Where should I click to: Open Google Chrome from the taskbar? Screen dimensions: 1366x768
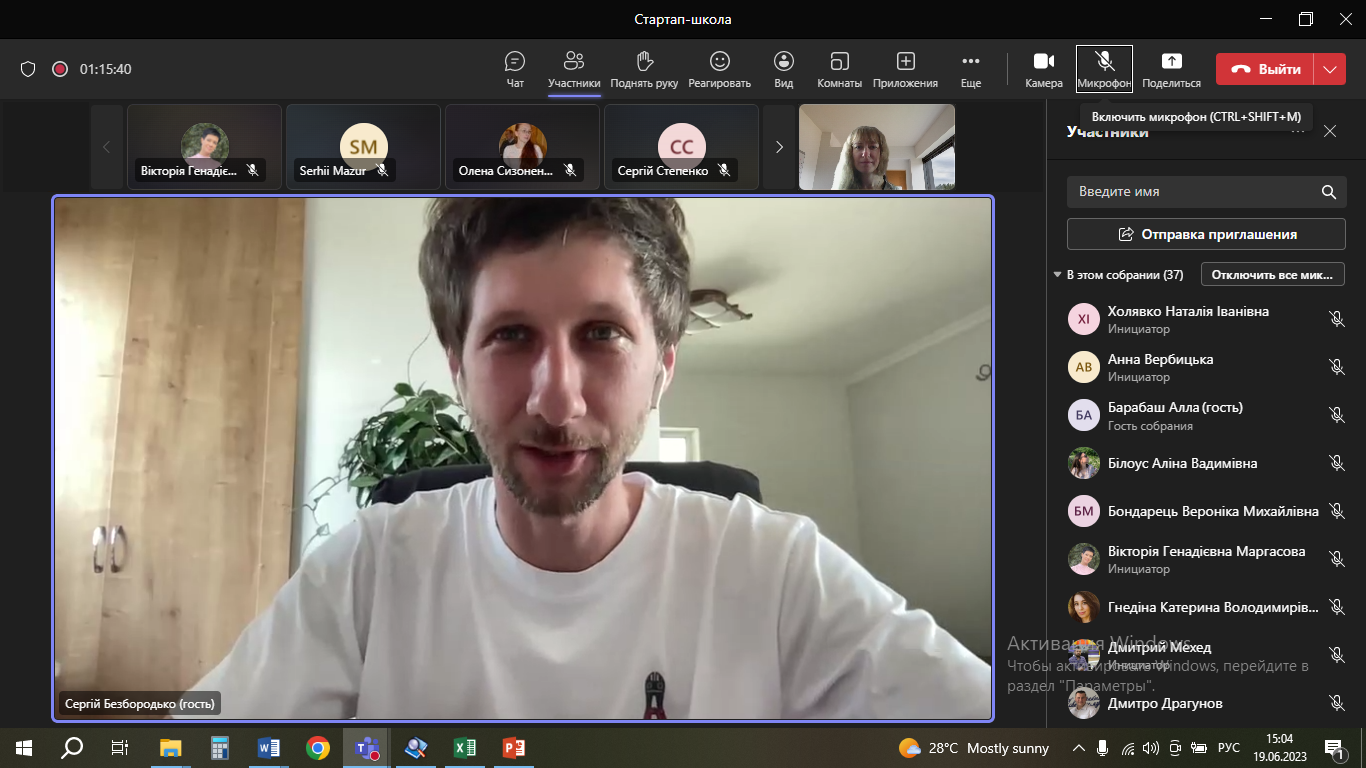[318, 747]
